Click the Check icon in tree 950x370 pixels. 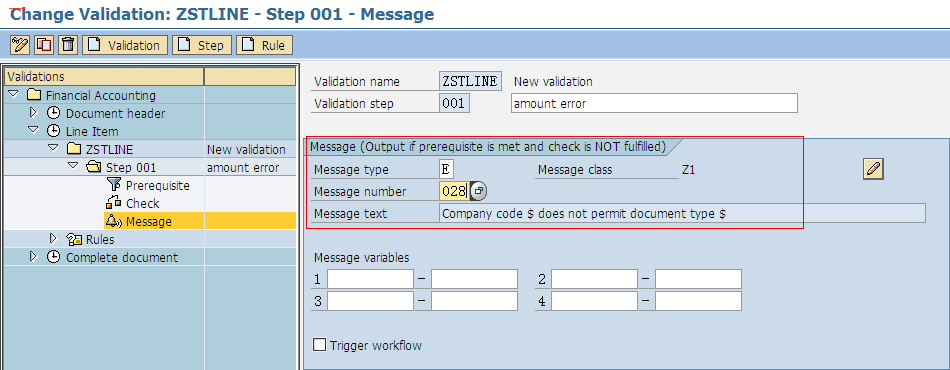point(113,203)
